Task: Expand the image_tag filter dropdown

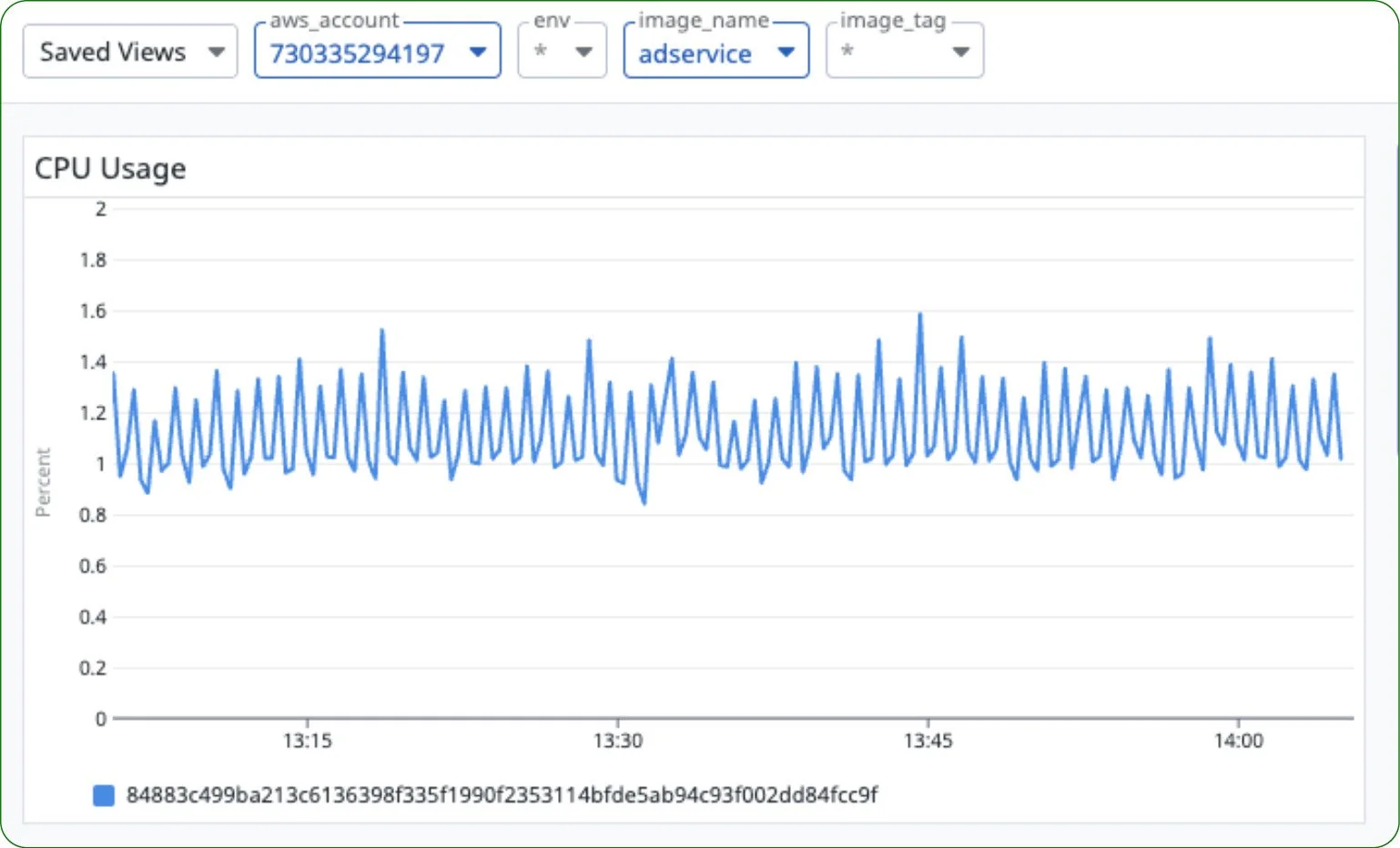Action: click(905, 52)
